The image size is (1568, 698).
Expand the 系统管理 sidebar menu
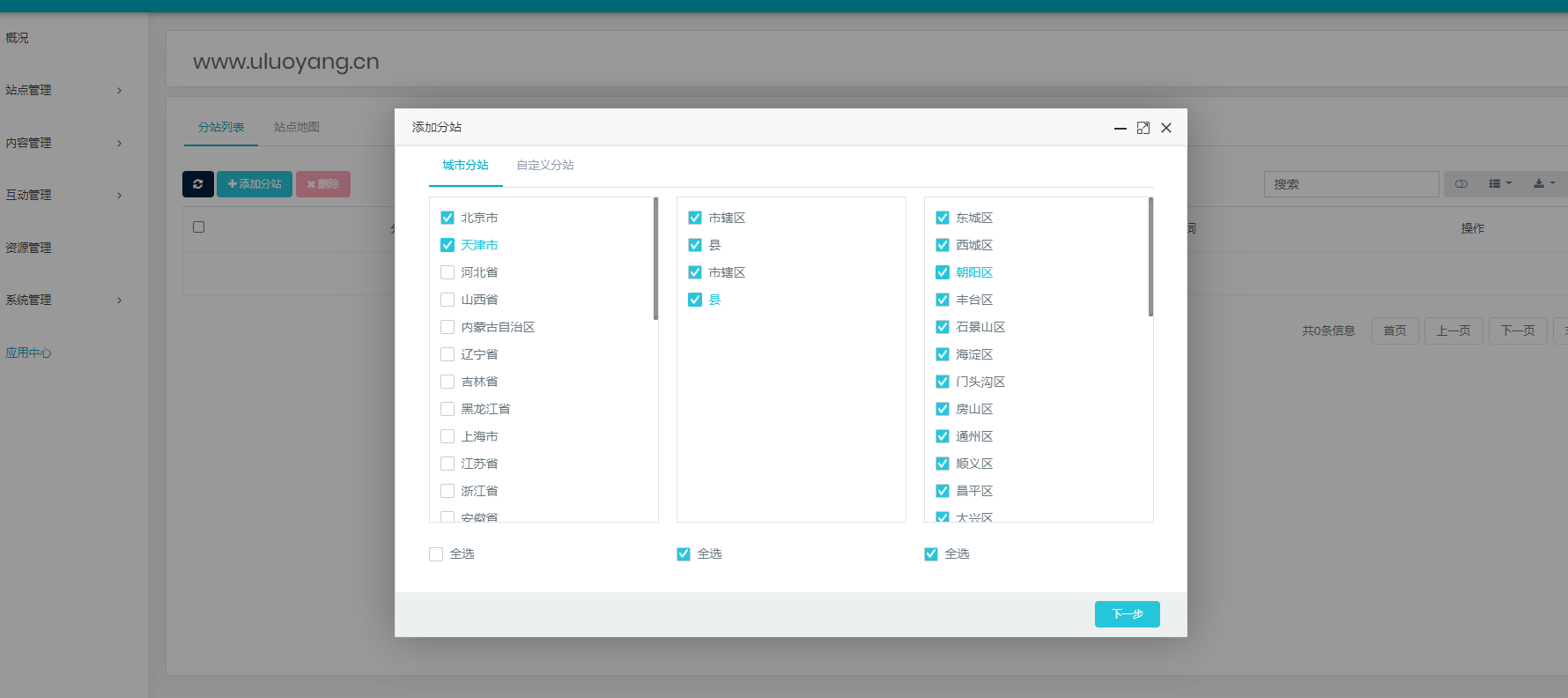pos(62,300)
